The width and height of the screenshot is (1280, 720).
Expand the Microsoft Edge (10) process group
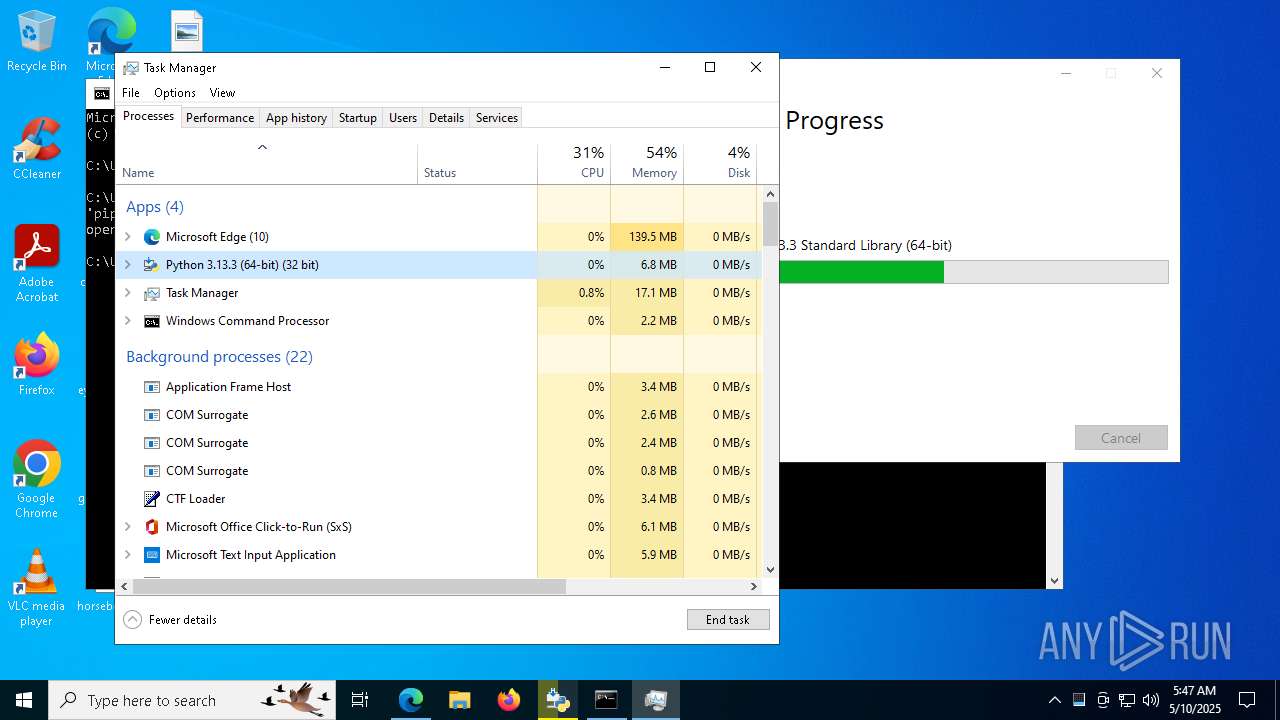pos(127,237)
